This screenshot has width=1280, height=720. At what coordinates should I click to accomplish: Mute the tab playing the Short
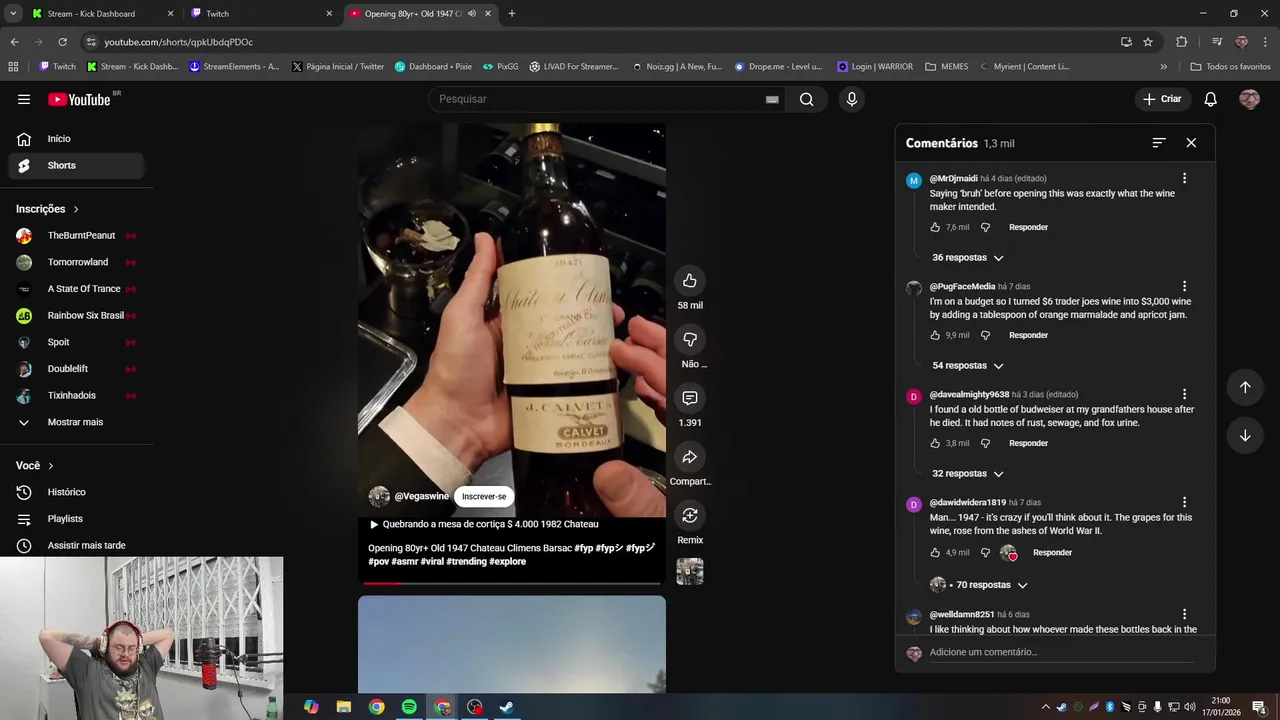[472, 14]
